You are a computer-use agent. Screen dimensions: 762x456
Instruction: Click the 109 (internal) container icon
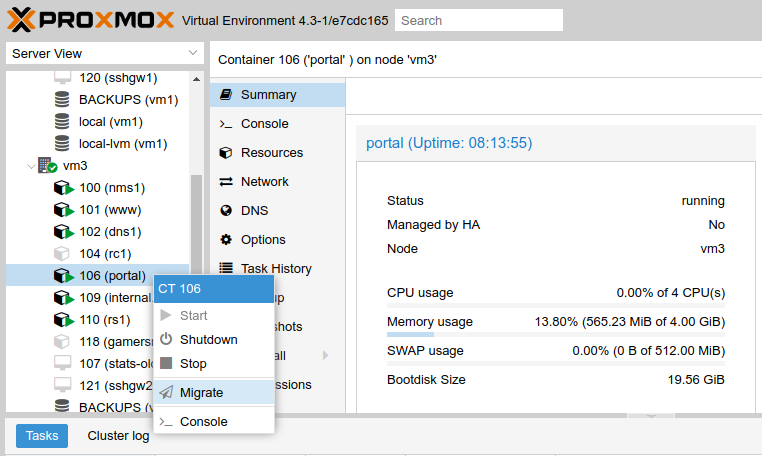[63, 298]
